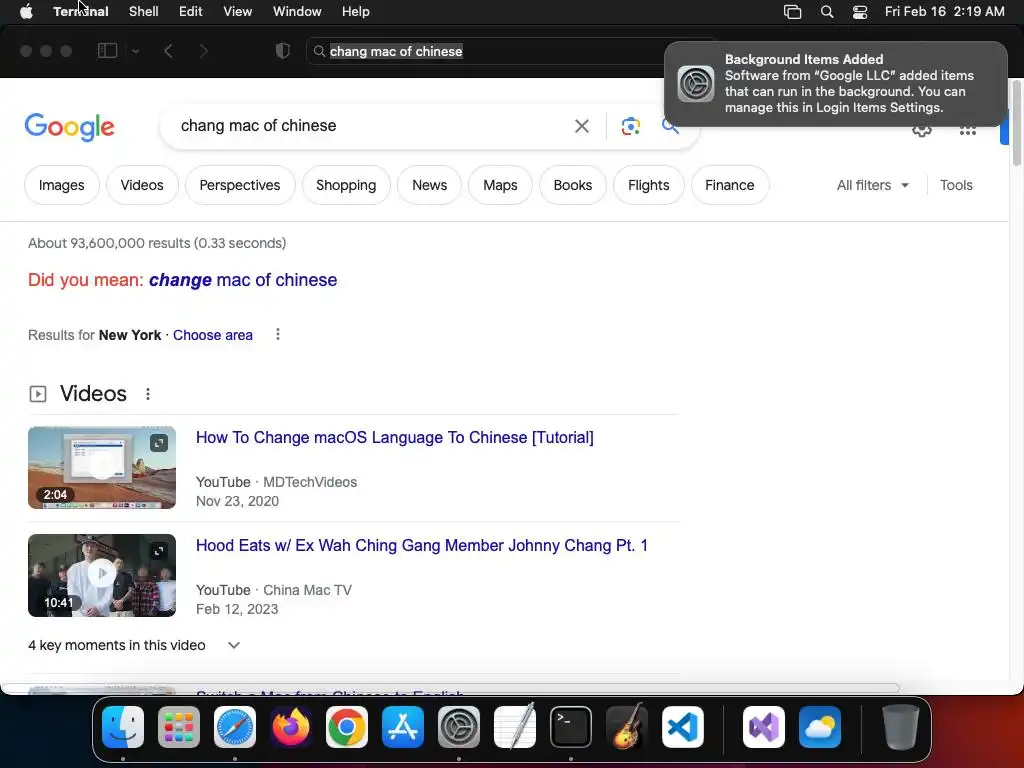Open the sidebar tab group dropdown arrow

pyautogui.click(x=136, y=51)
